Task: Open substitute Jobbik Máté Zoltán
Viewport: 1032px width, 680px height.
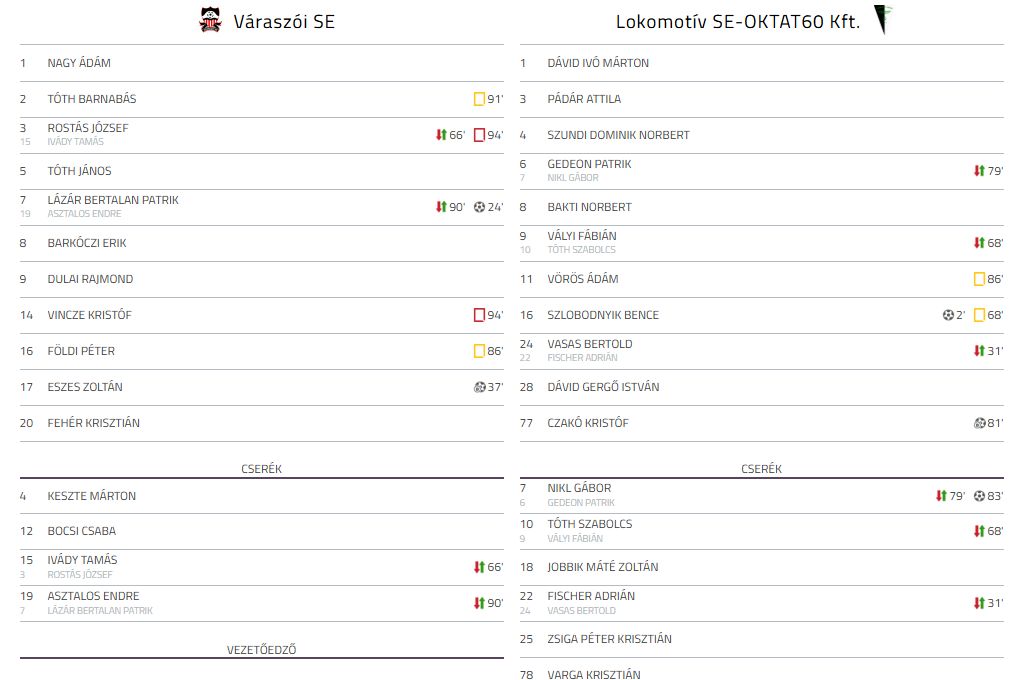Action: [603, 567]
